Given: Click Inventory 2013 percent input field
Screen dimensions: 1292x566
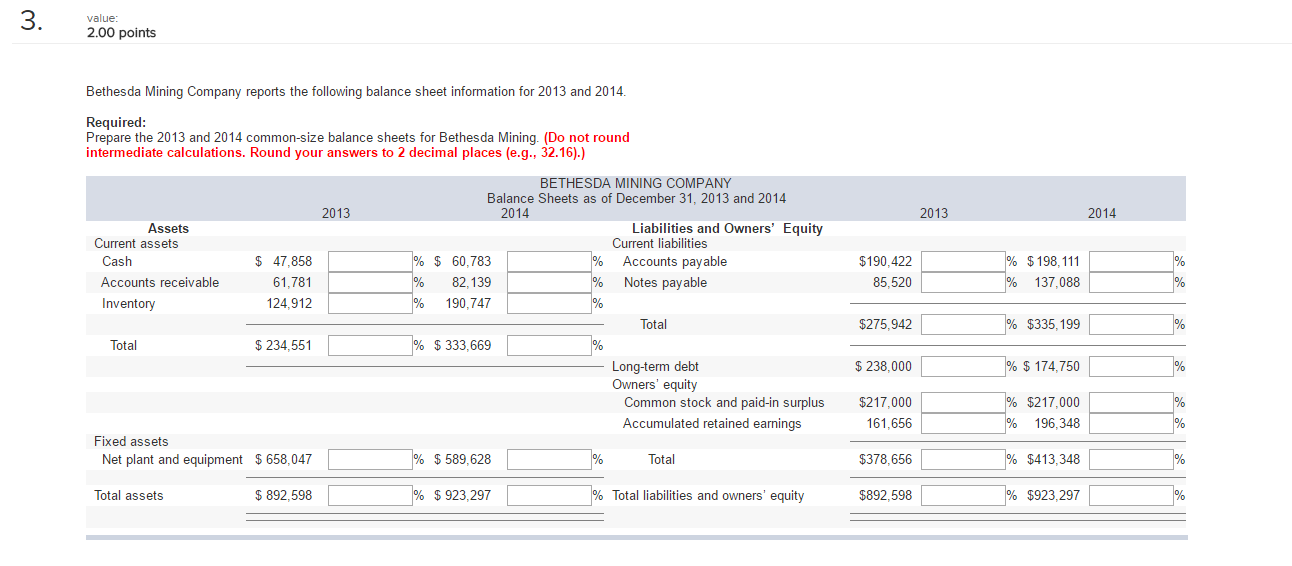Looking at the screenshot, I should 370,304.
